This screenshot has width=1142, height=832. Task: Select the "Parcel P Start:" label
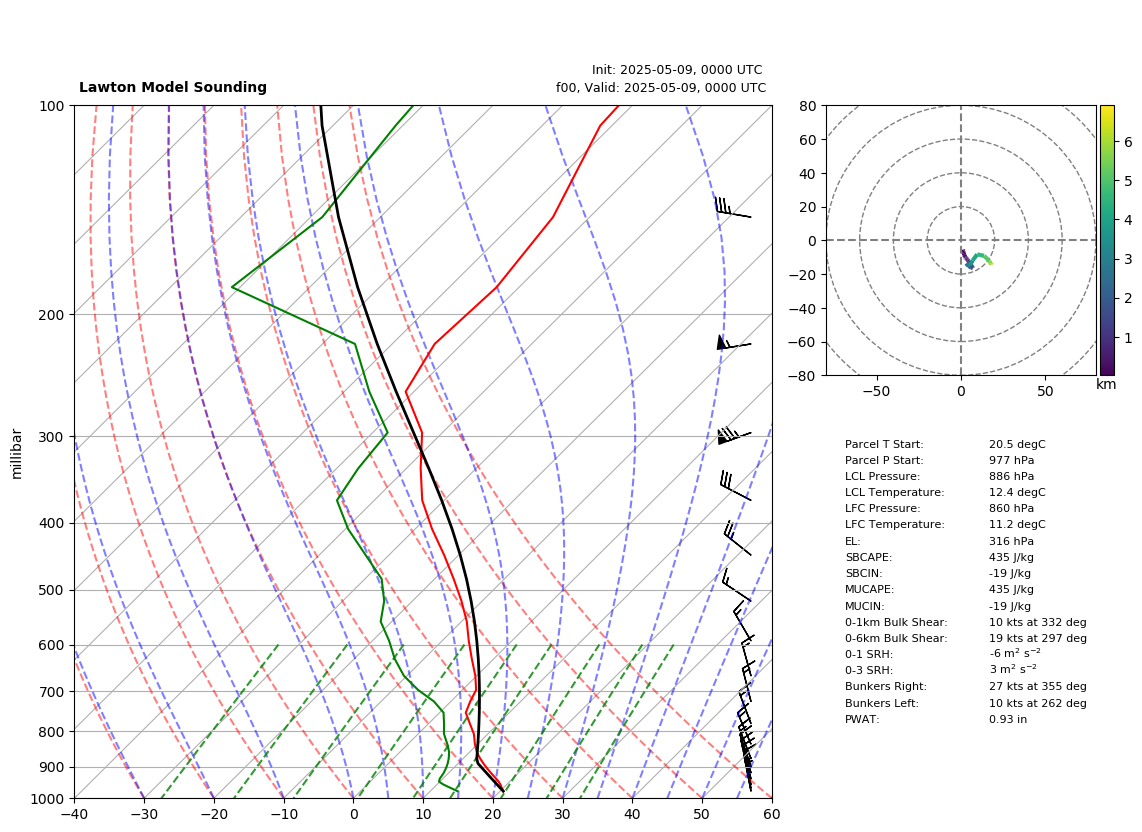point(884,460)
